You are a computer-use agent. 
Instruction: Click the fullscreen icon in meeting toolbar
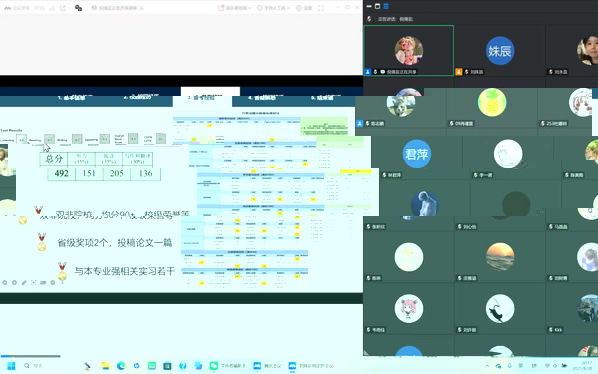tap(321, 8)
